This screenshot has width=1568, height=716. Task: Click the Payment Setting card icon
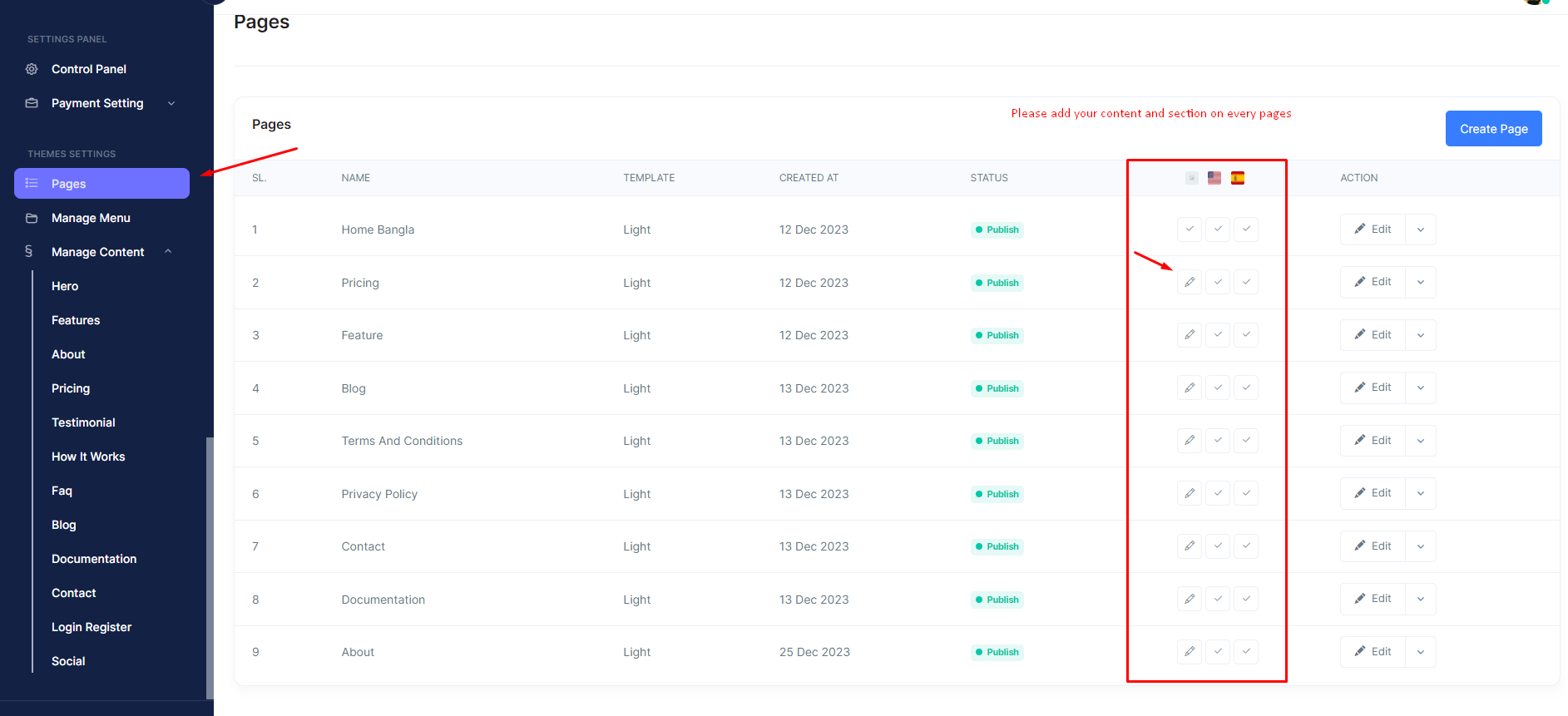[32, 103]
